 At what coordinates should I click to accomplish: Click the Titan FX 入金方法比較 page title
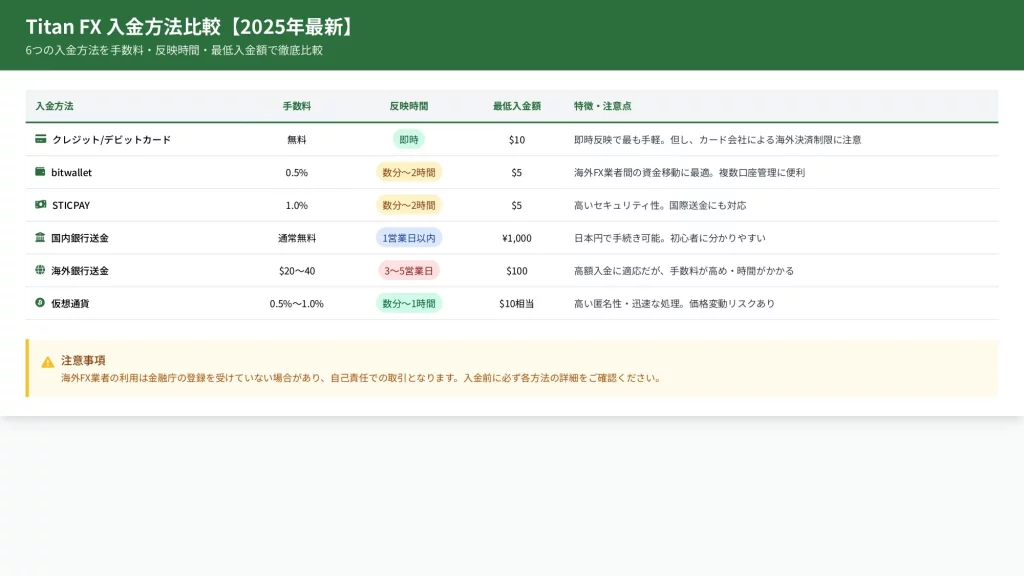(190, 27)
